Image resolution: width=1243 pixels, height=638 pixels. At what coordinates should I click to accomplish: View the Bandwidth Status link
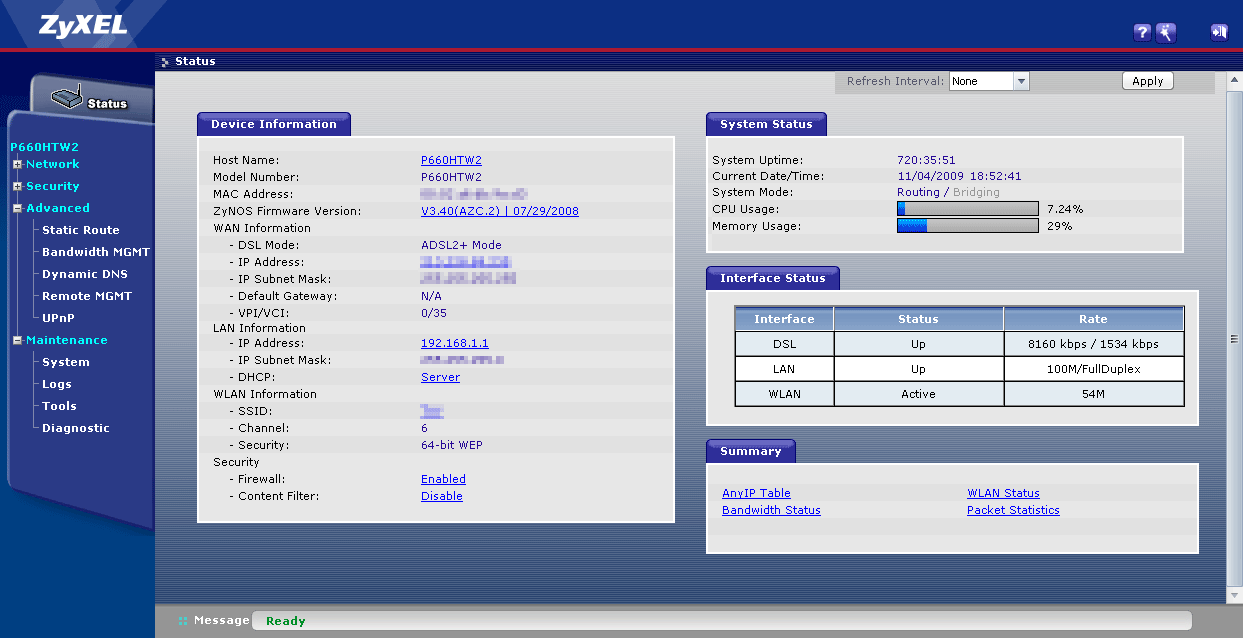point(771,510)
